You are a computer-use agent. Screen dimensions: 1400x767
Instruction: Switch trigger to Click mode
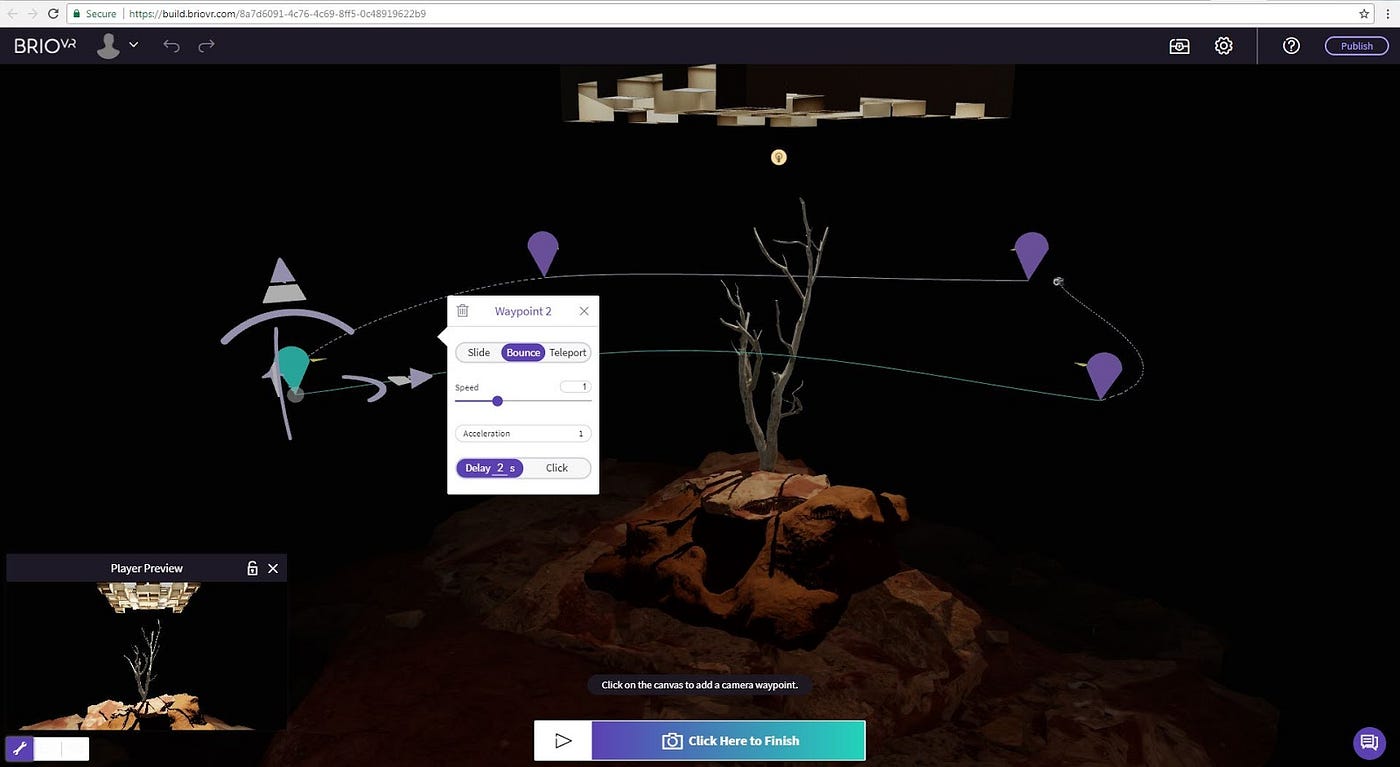tap(557, 468)
